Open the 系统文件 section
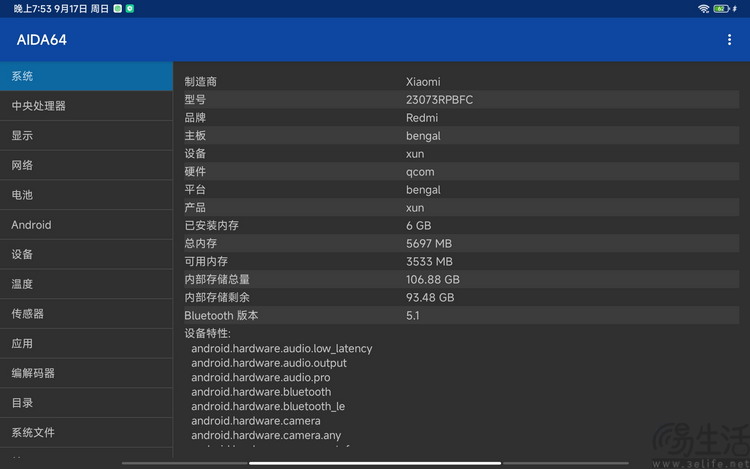The image size is (750, 469). [86, 432]
